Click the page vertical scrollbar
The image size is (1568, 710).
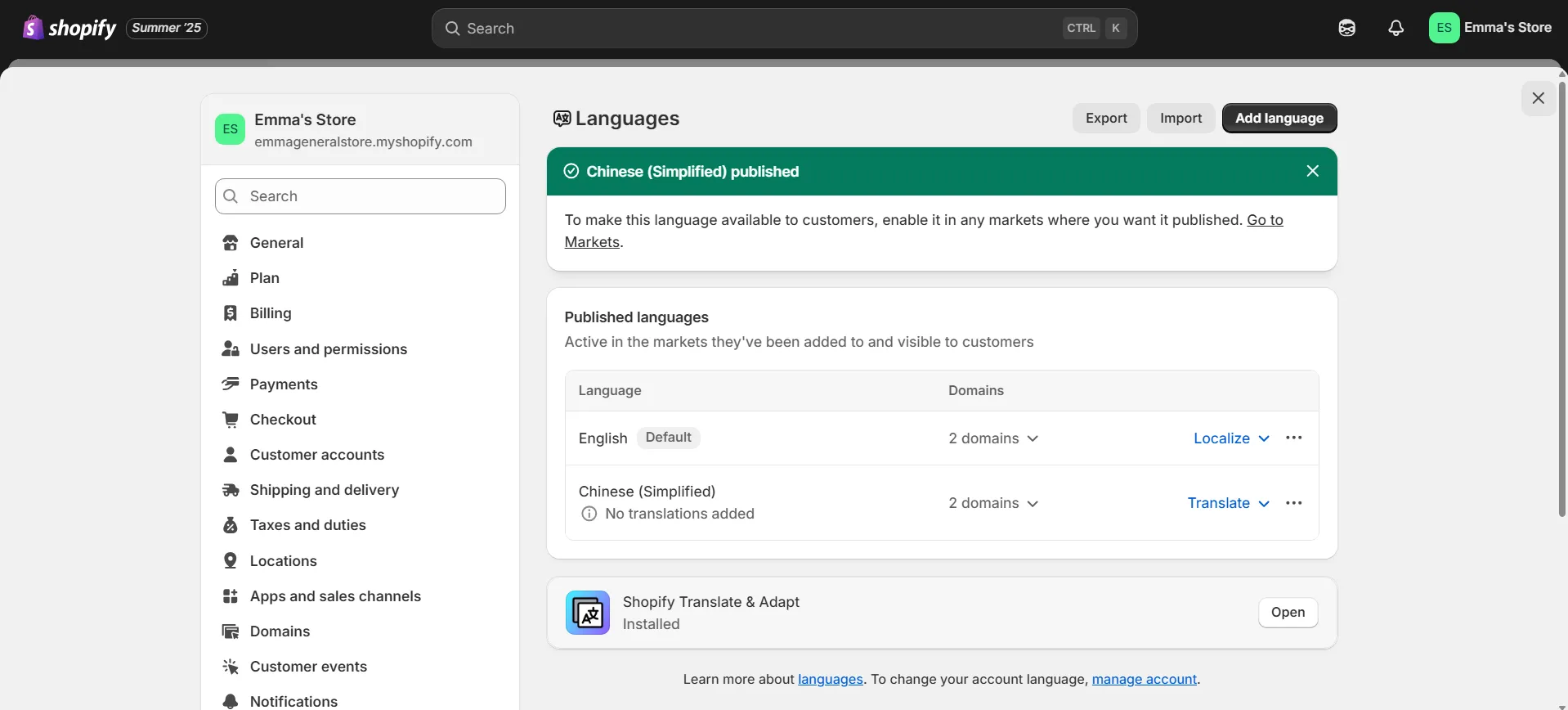coord(1561,299)
